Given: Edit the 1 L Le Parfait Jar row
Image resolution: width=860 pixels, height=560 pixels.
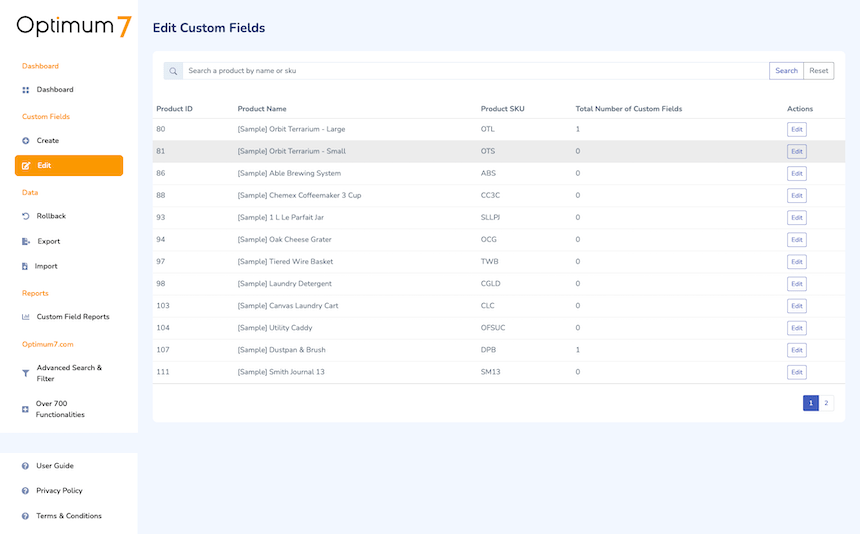Looking at the screenshot, I should pyautogui.click(x=796, y=218).
